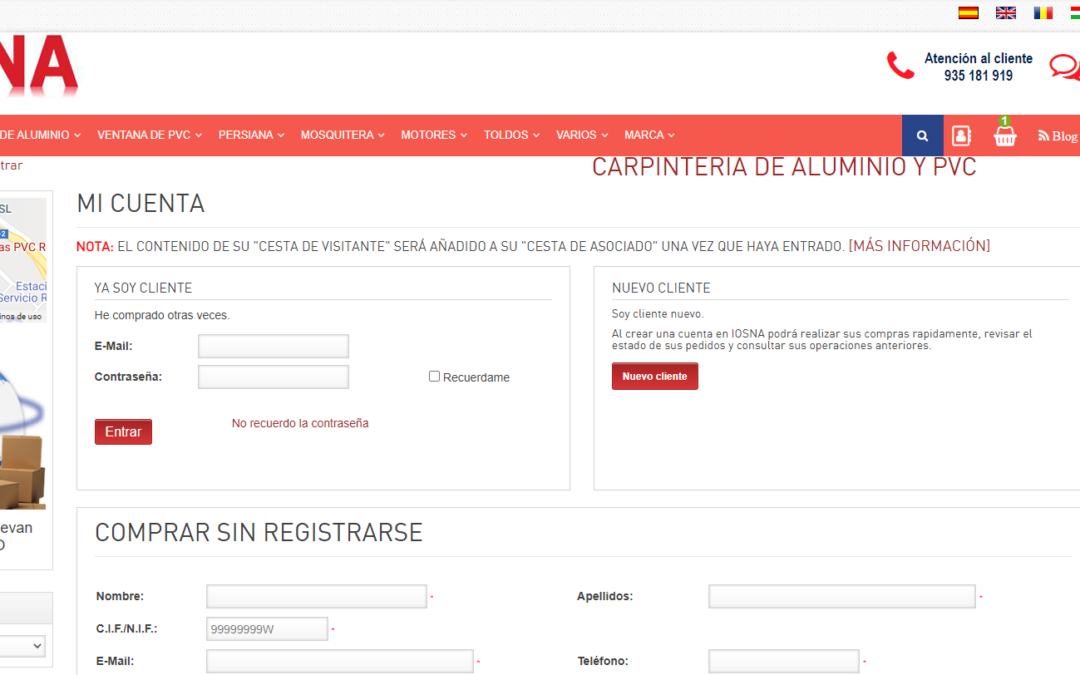This screenshot has width=1080, height=675.
Task: Open the shopping basket icon
Action: [1005, 132]
